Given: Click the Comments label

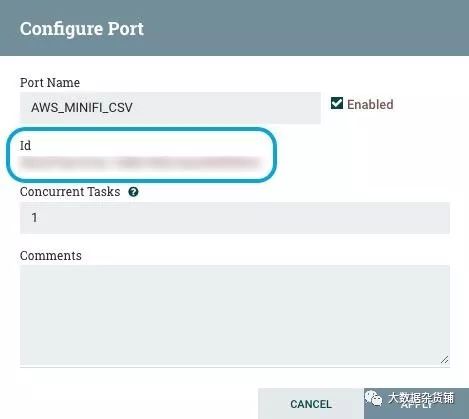Looking at the screenshot, I should pyautogui.click(x=51, y=256).
